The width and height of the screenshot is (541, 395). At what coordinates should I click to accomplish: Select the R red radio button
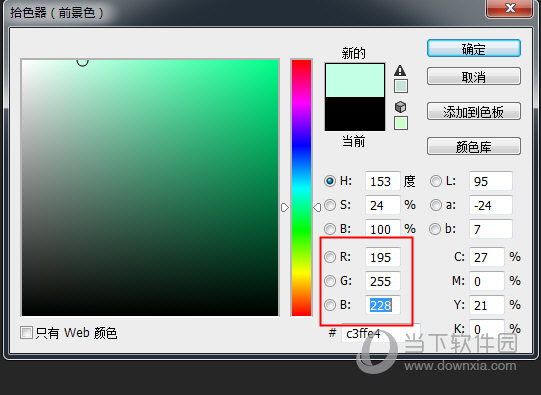[x=330, y=257]
